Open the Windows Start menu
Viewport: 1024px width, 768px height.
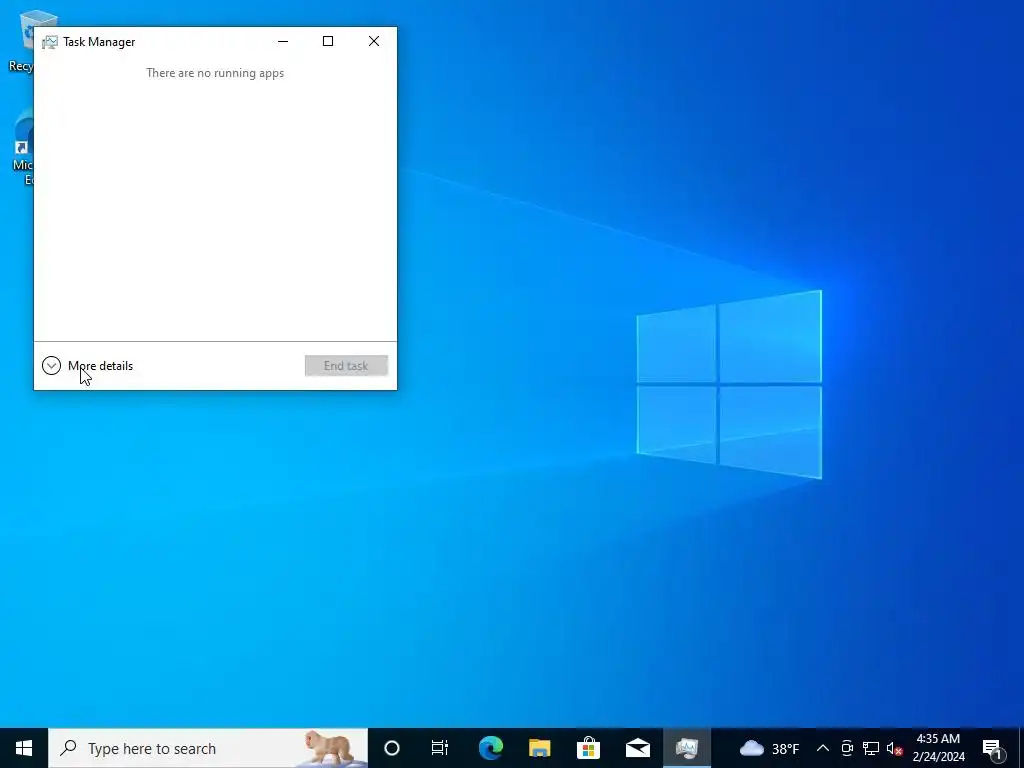24,748
